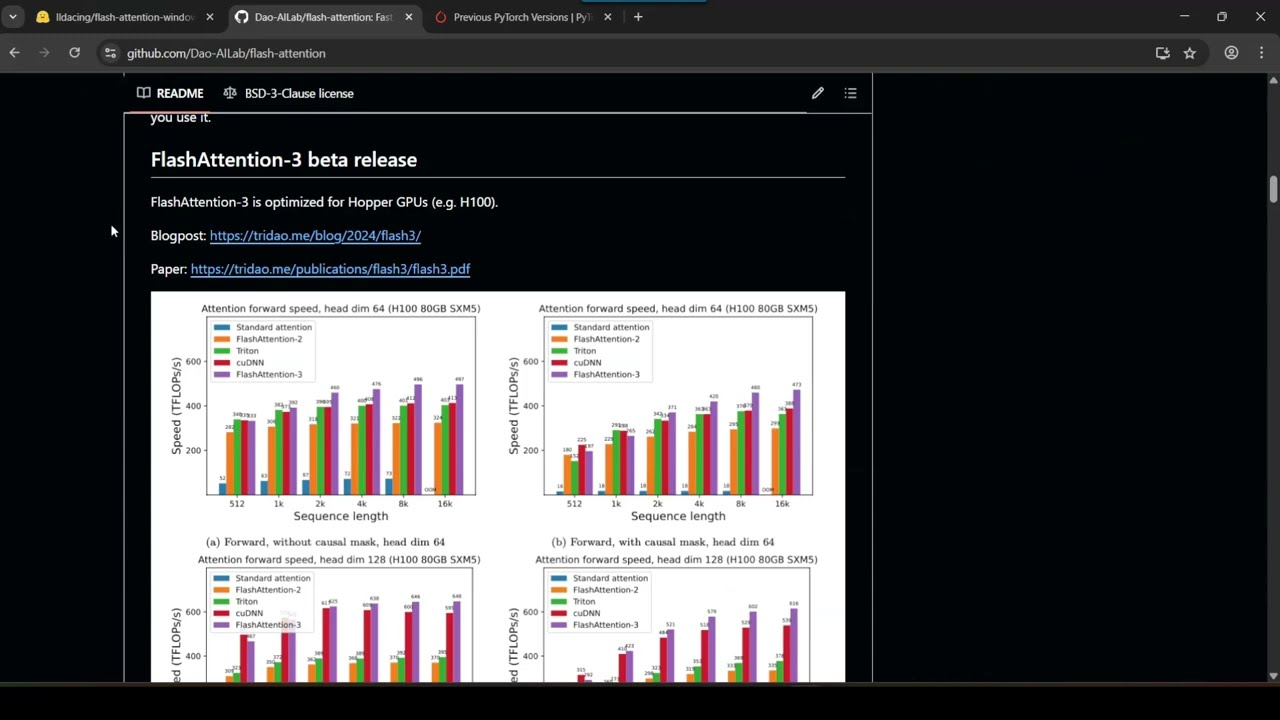Viewport: 1280px width, 720px height.
Task: Click the "FlashAttention-3 beta release" heading
Action: click(284, 159)
